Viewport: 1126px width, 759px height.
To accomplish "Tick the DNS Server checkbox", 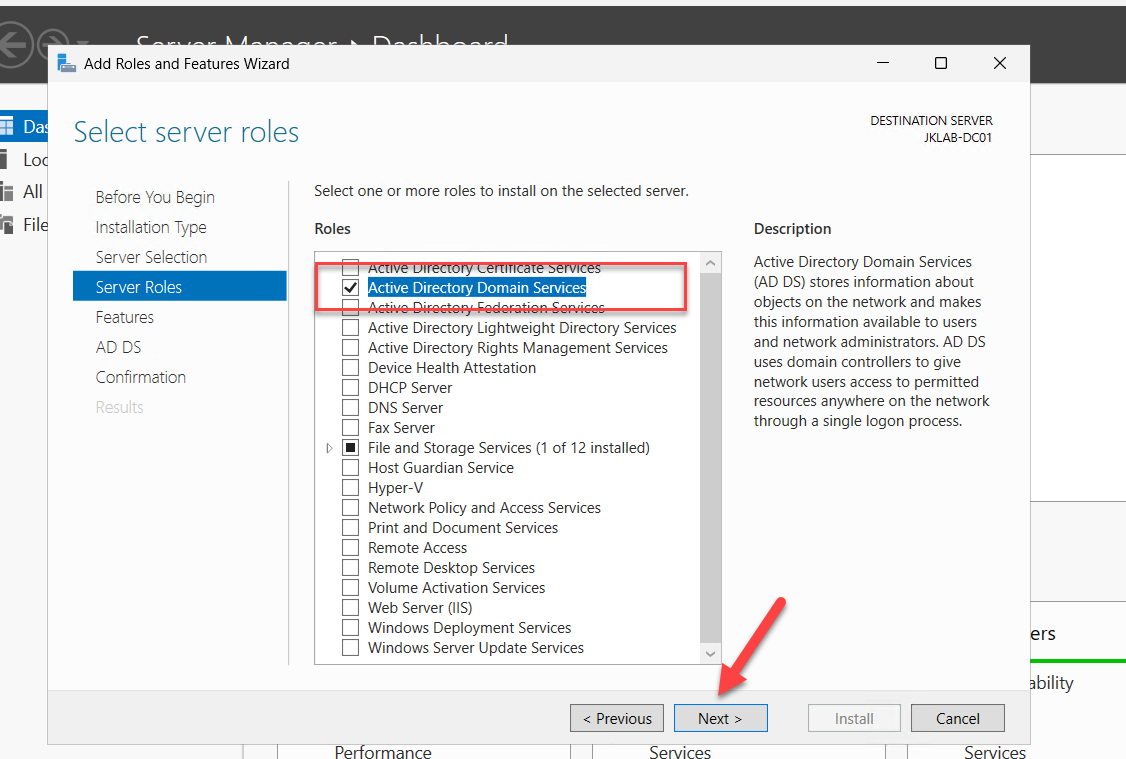I will [350, 408].
